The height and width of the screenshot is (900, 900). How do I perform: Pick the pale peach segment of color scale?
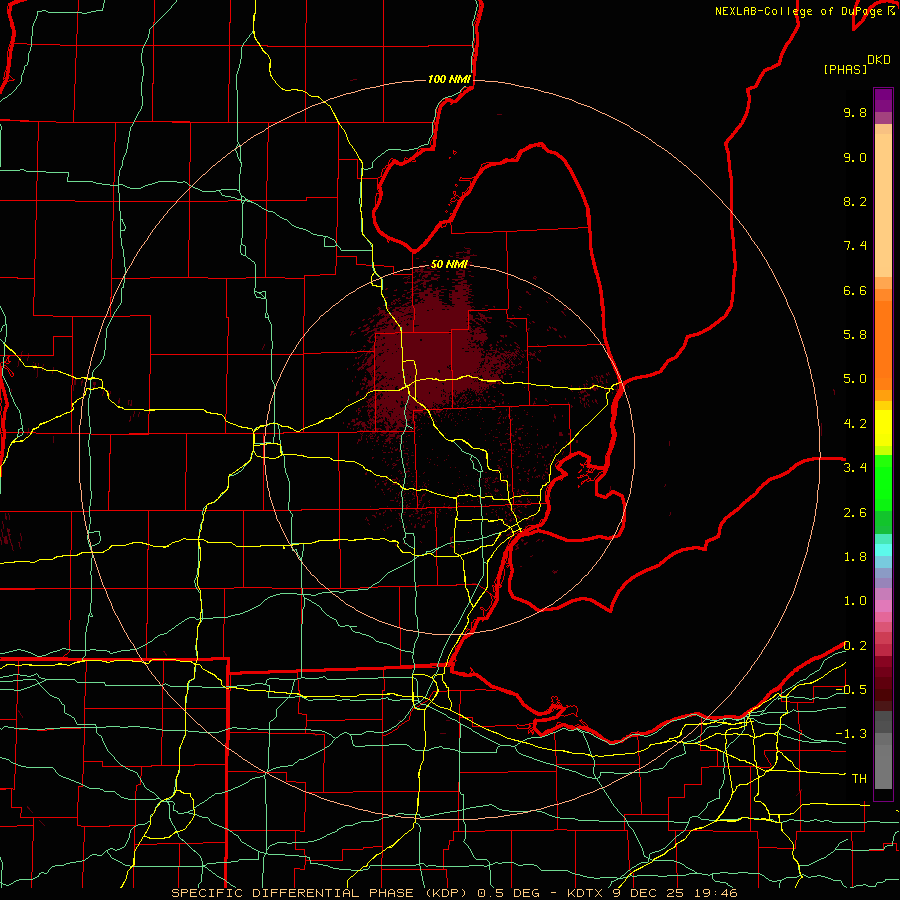pyautogui.click(x=883, y=205)
